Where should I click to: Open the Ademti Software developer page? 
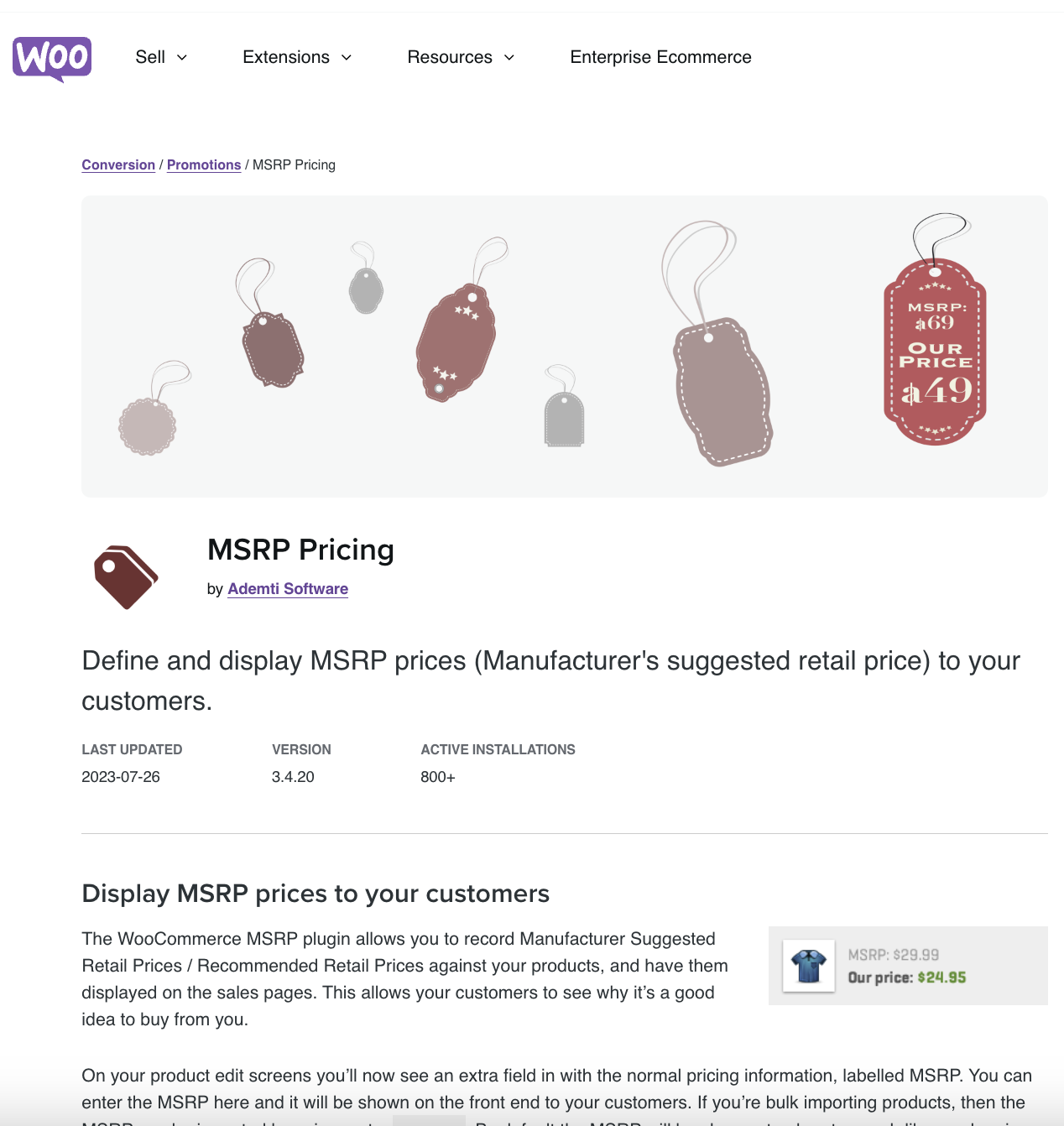click(x=288, y=589)
